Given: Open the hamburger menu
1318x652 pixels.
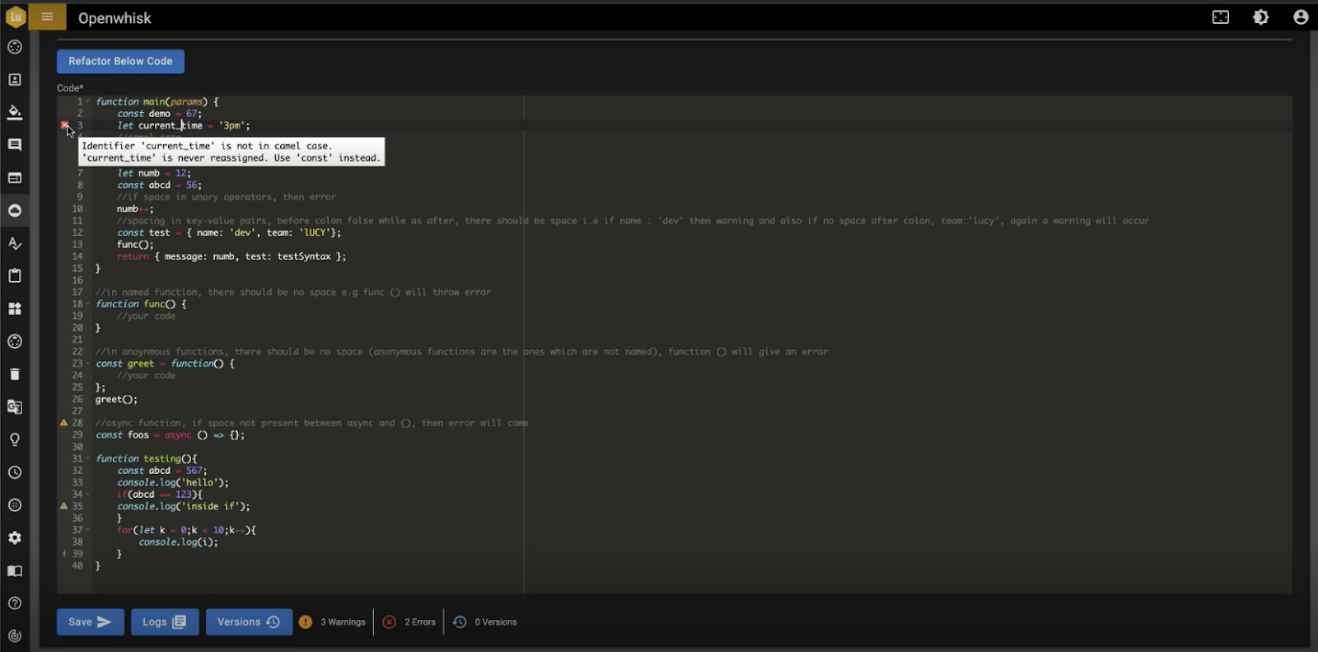Looking at the screenshot, I should [x=47, y=17].
